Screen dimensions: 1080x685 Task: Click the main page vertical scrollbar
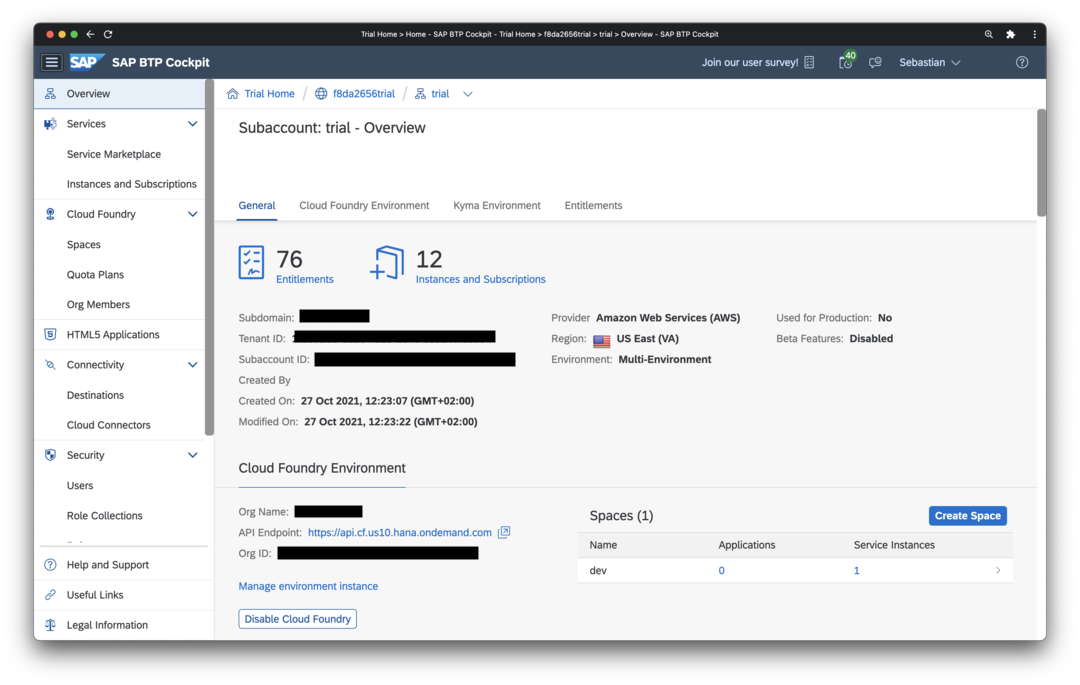tap(1041, 165)
